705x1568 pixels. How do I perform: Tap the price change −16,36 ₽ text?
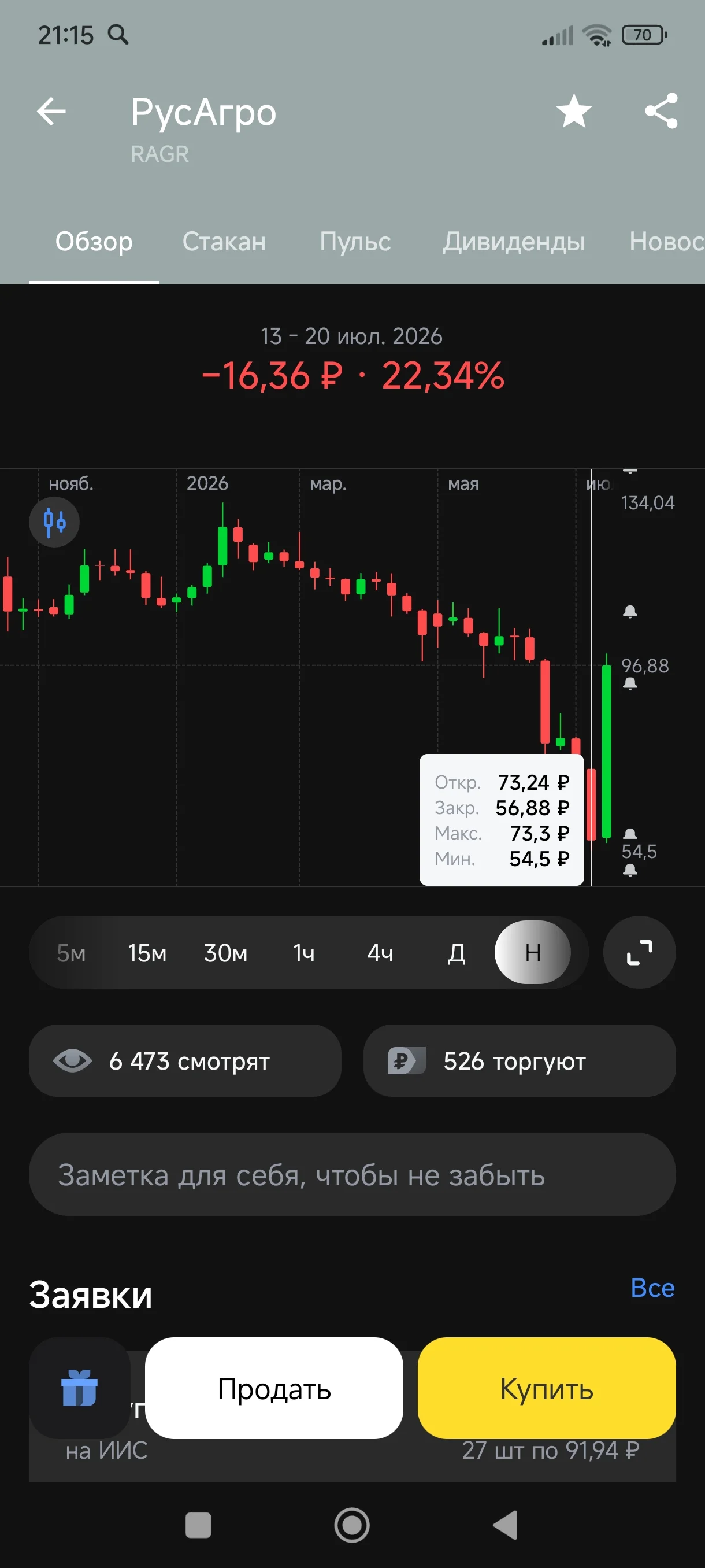(272, 376)
